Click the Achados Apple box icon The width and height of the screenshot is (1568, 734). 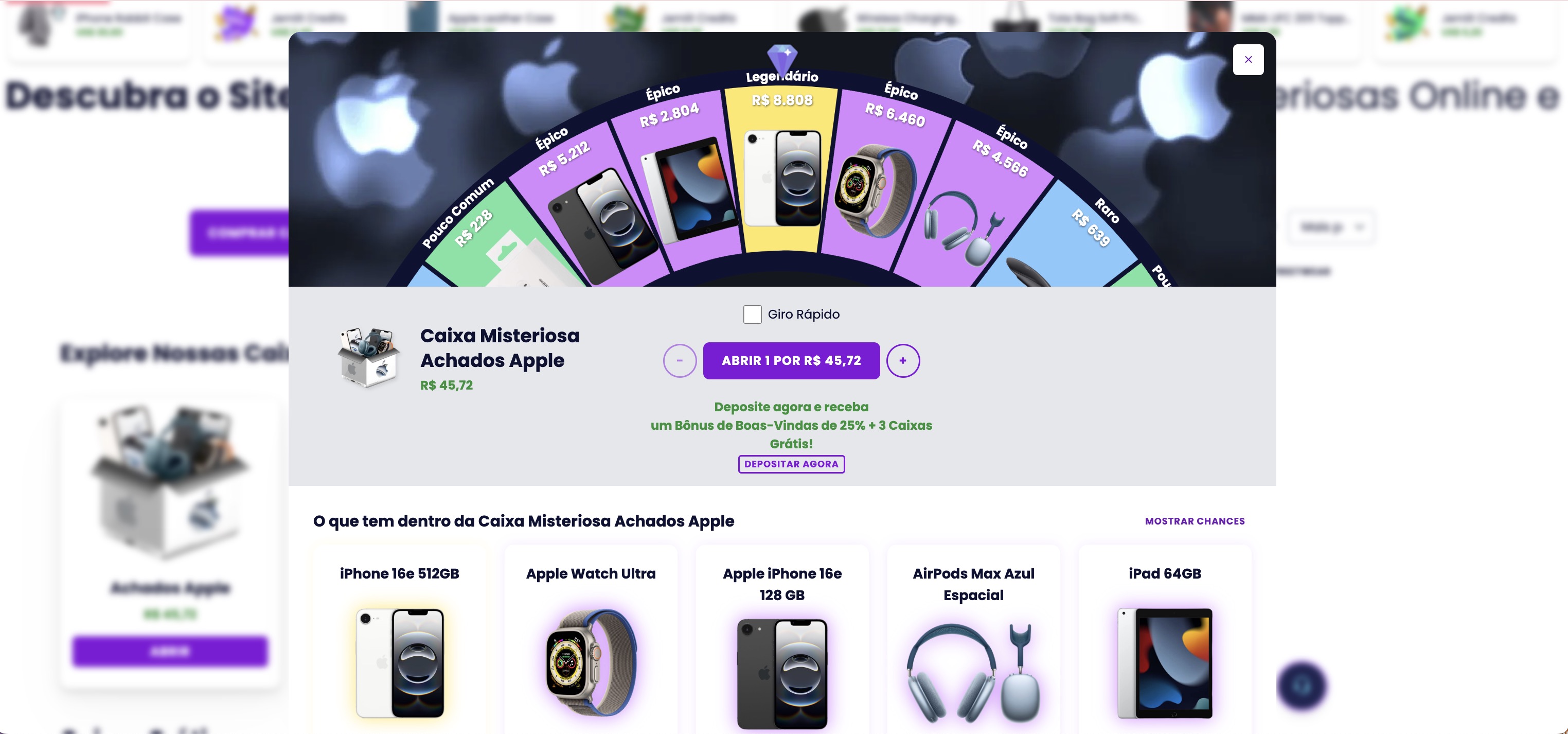[369, 358]
